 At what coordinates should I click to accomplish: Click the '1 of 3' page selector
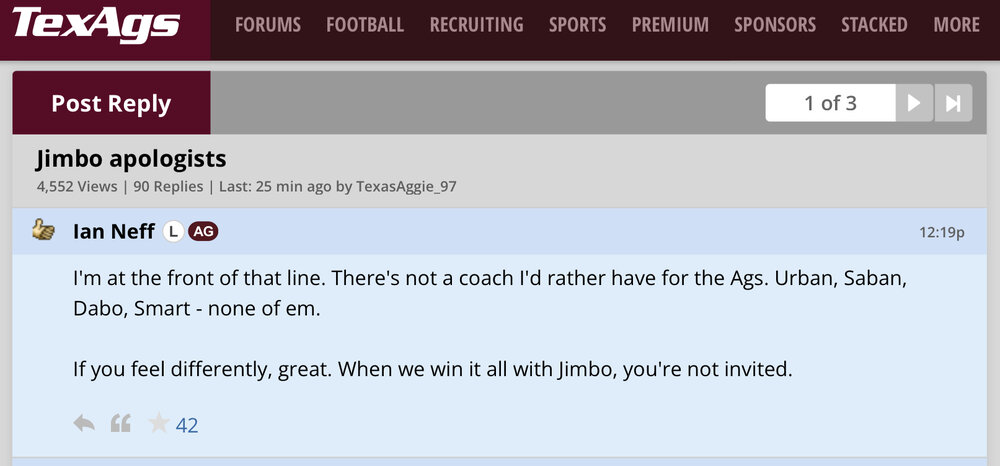[x=830, y=103]
